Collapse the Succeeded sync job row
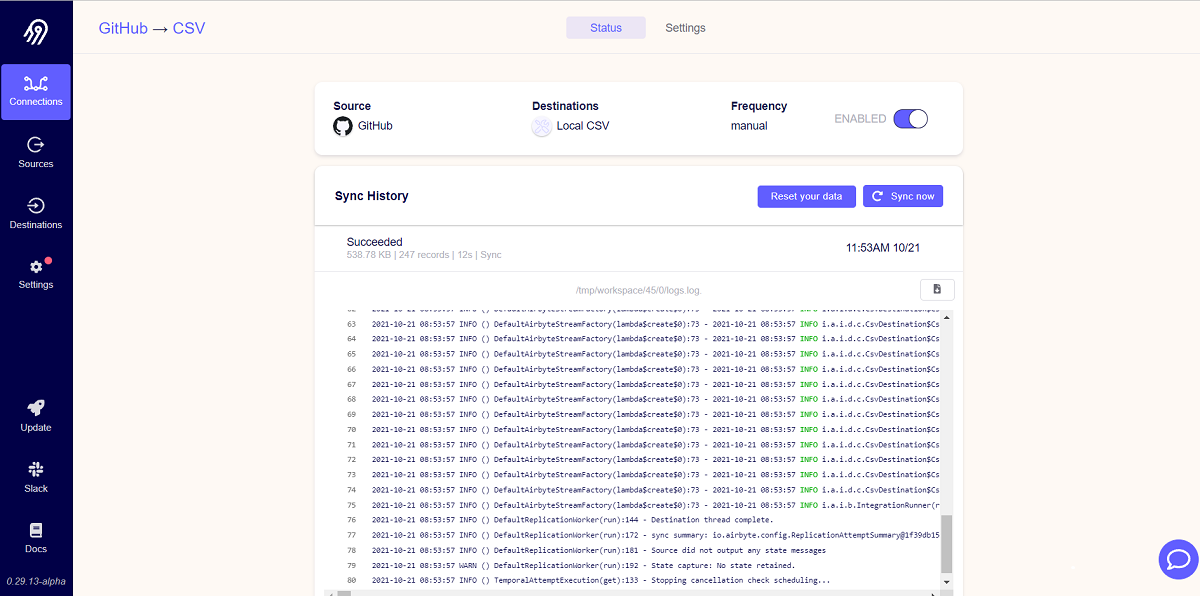 (x=638, y=248)
